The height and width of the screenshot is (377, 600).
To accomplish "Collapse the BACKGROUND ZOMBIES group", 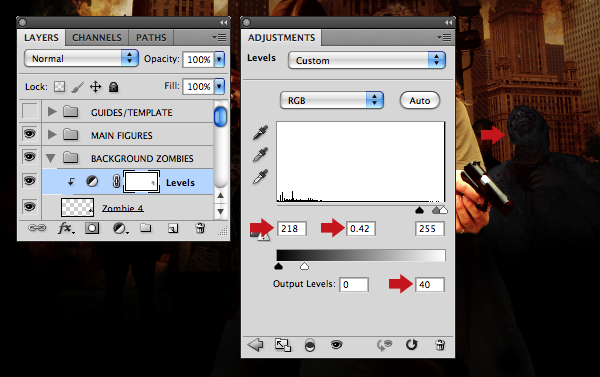I will pyautogui.click(x=51, y=158).
